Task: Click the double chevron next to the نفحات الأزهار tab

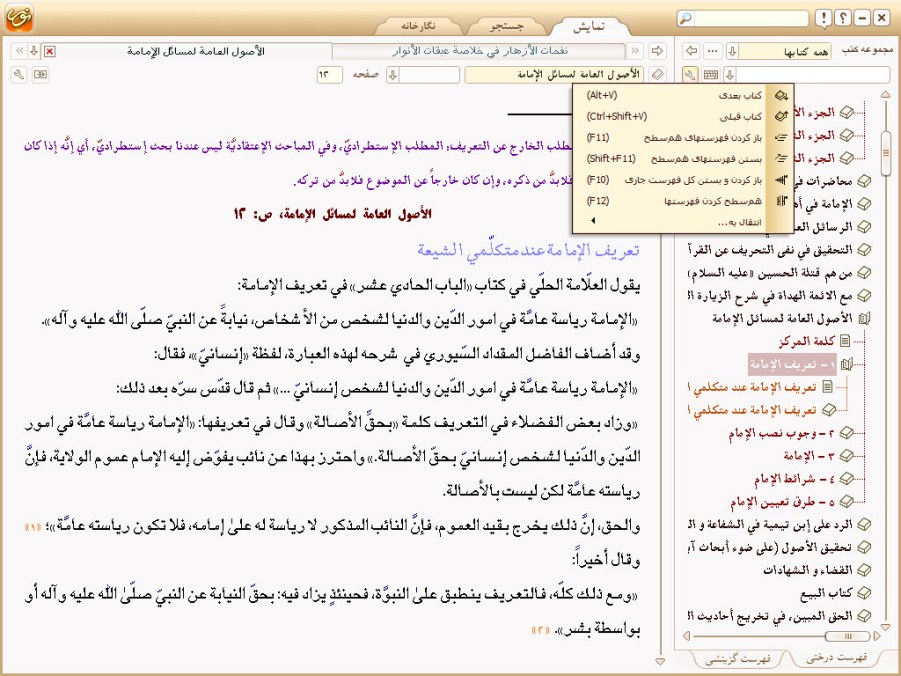Action: point(635,51)
